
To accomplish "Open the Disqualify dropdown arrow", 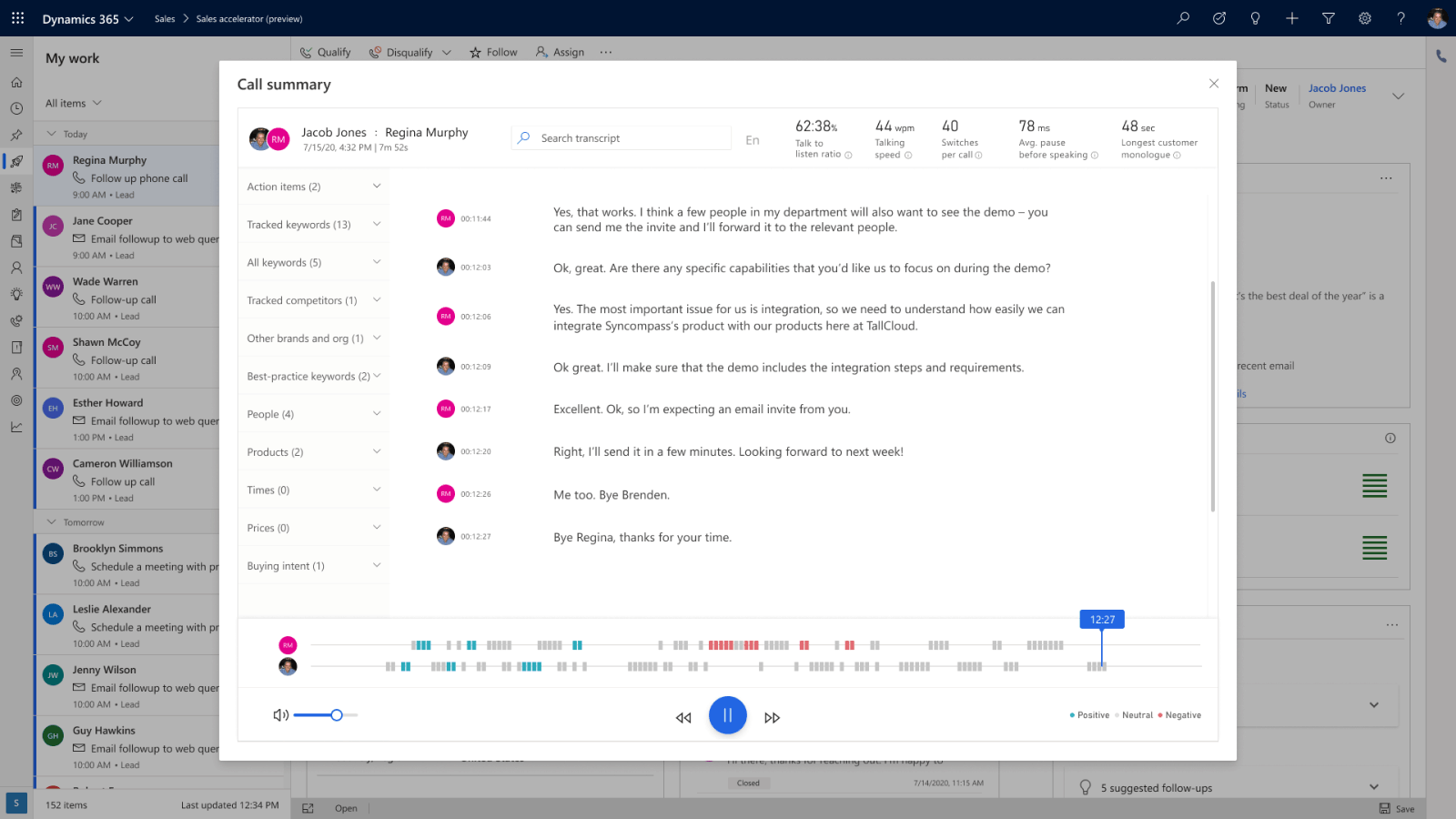I will click(x=447, y=53).
